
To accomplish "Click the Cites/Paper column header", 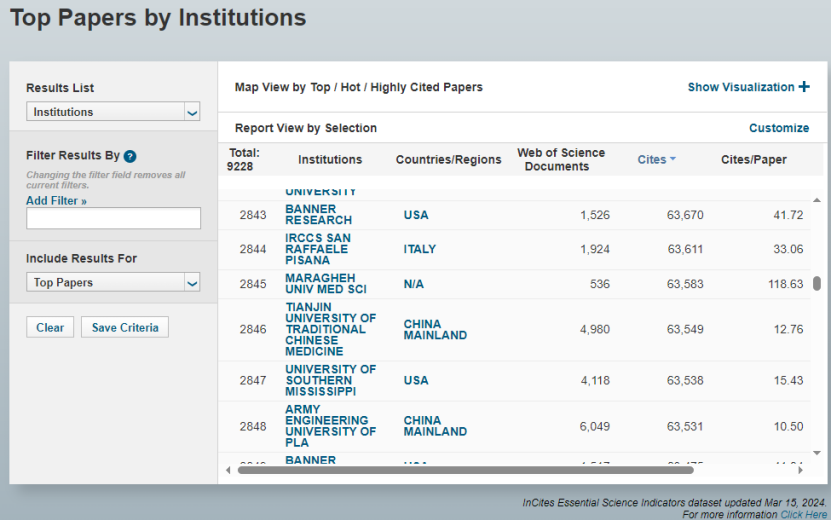I will [x=754, y=159].
